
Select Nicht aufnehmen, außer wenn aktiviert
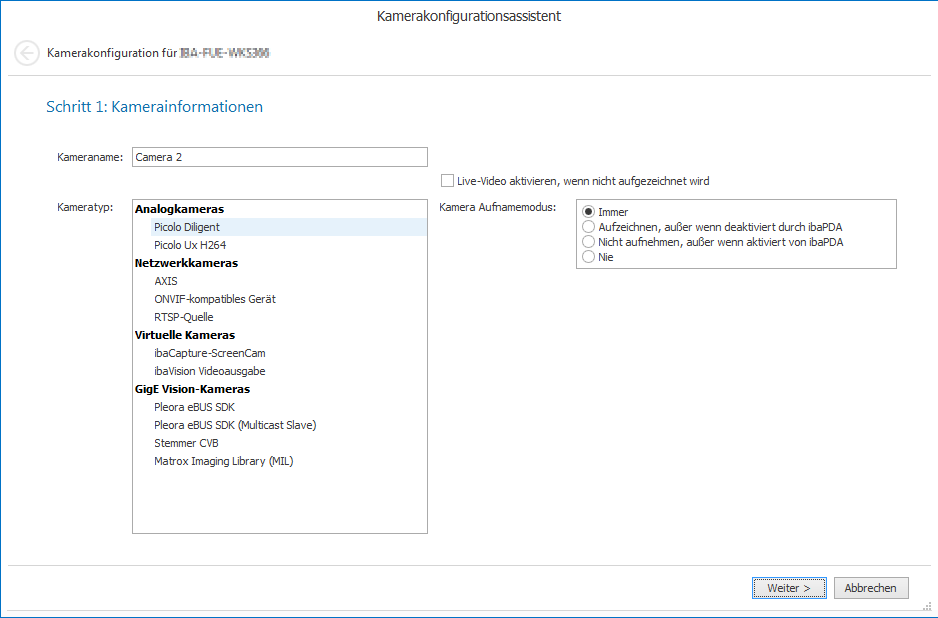(x=589, y=242)
